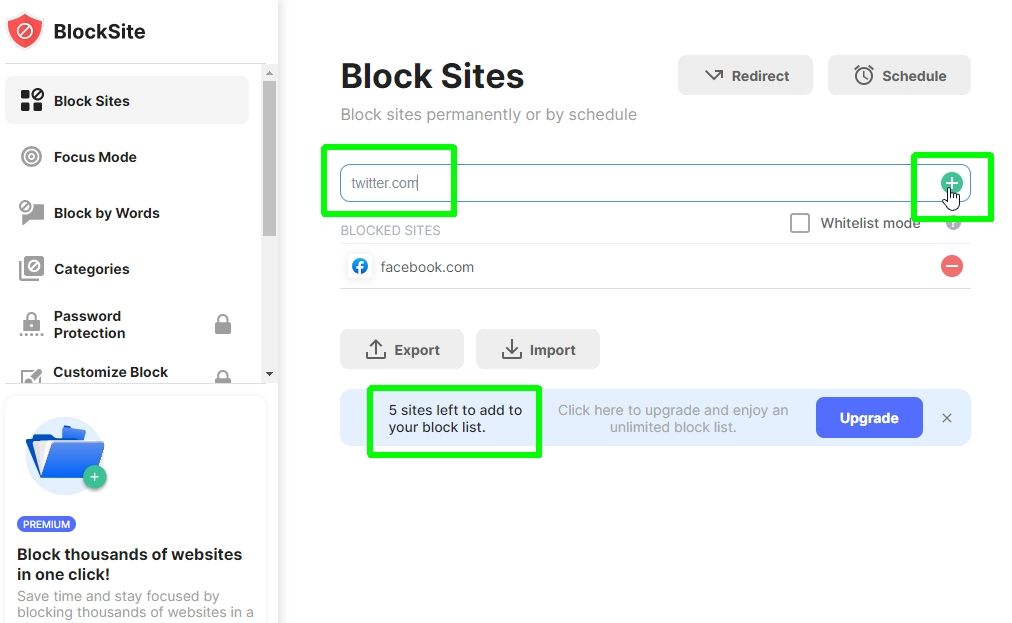Enable Whitelist mode
1012x623 pixels.
pyautogui.click(x=800, y=223)
